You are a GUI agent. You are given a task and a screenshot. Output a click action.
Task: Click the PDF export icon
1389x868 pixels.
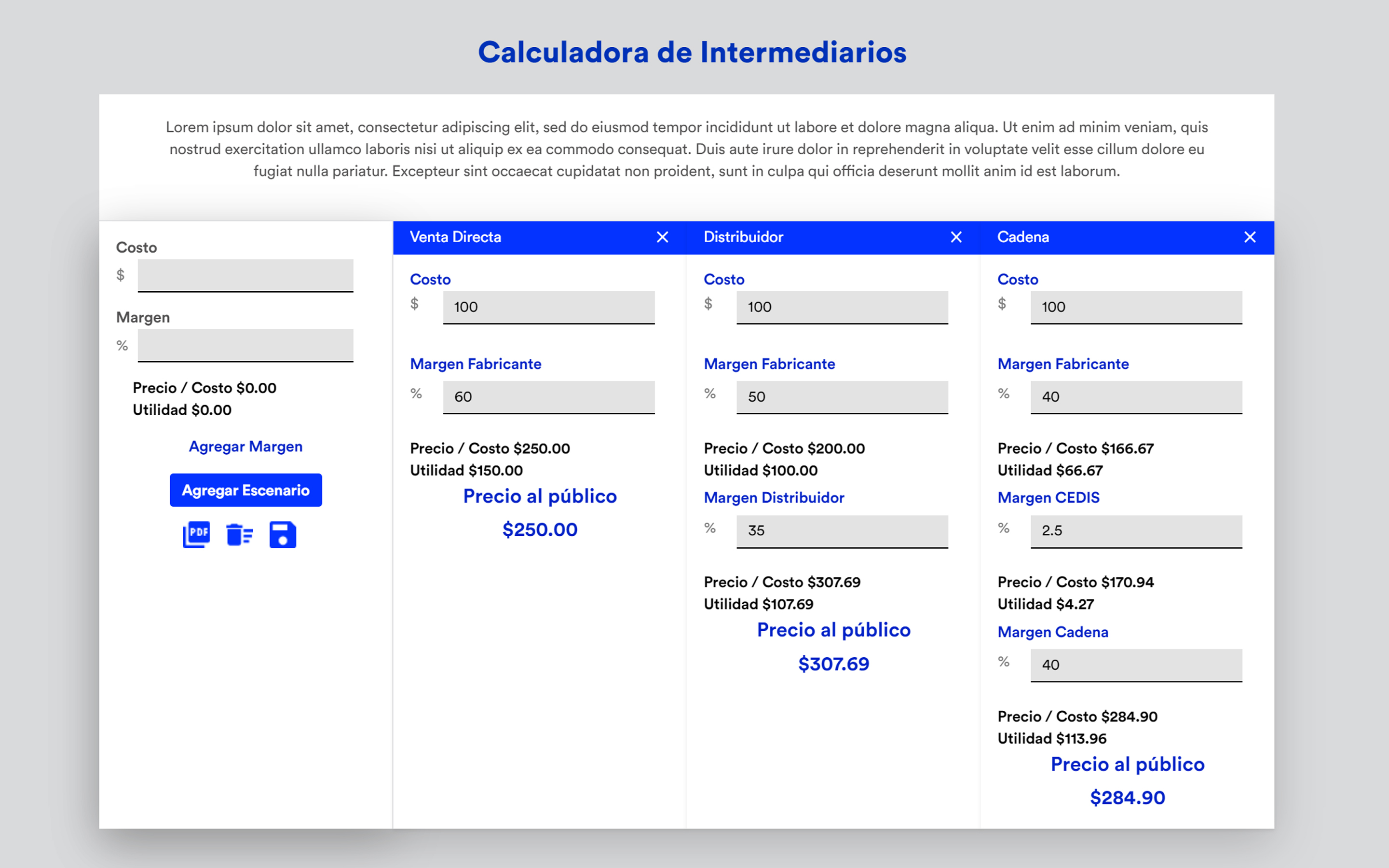(196, 534)
